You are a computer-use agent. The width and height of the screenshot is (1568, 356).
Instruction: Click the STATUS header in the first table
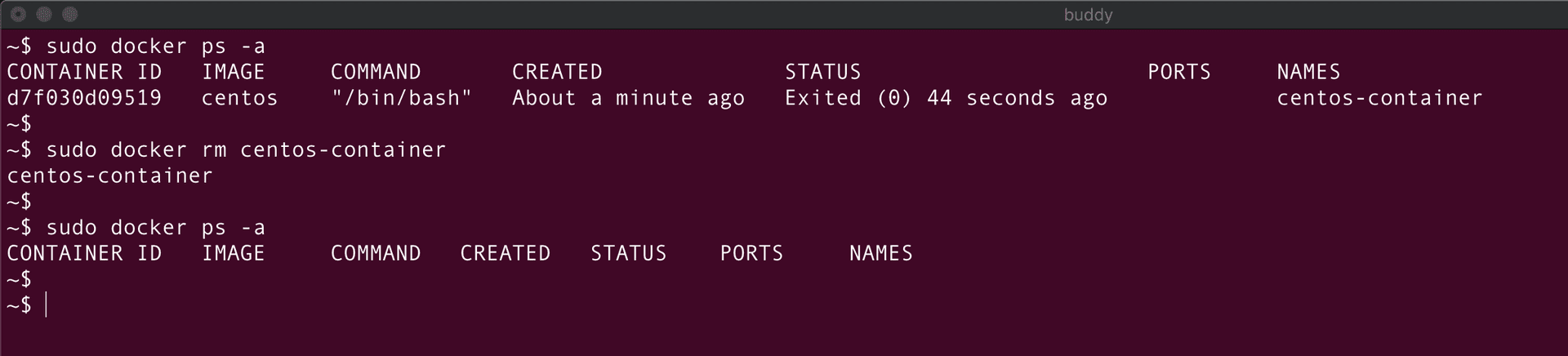[x=822, y=72]
